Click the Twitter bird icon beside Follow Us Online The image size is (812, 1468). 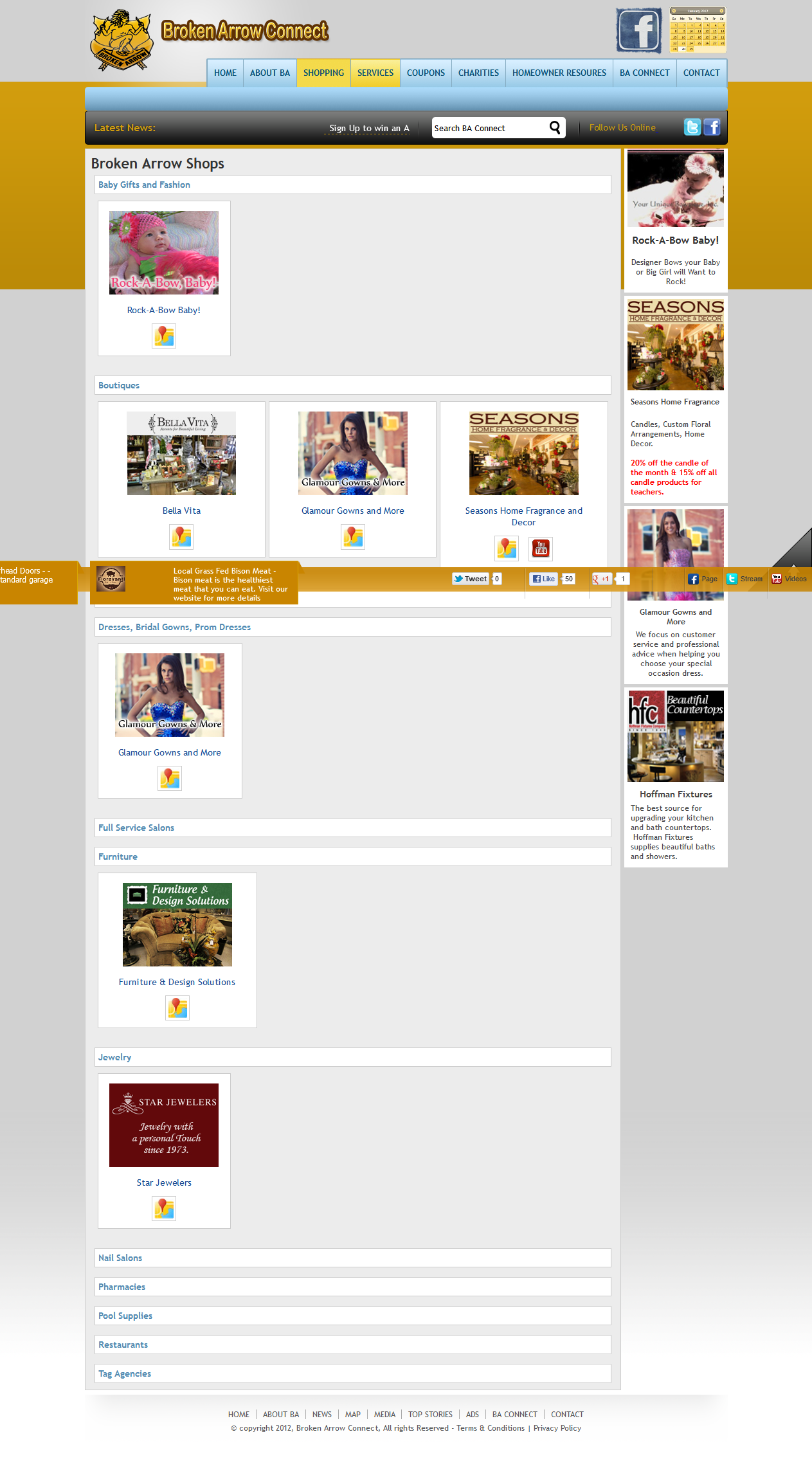(x=692, y=127)
